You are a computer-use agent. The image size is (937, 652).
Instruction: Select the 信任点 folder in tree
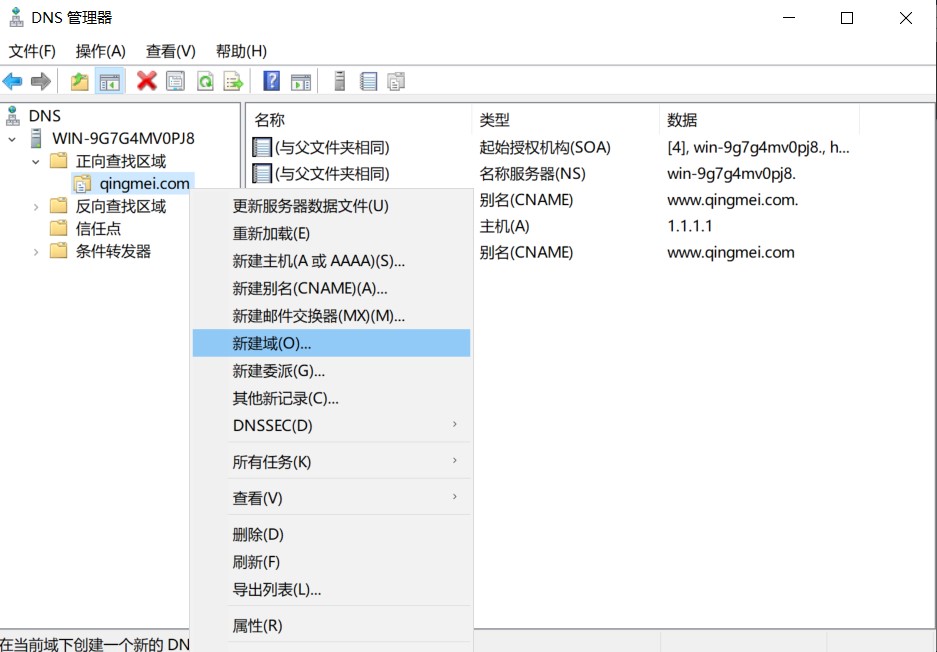[x=98, y=229]
